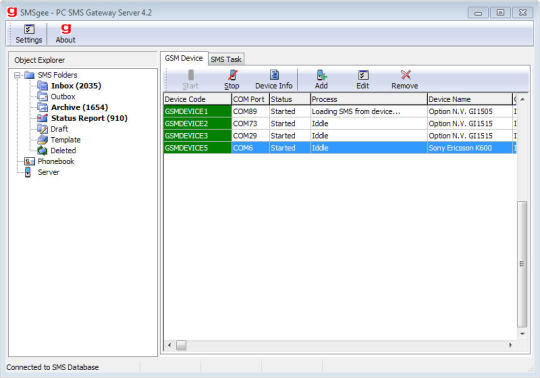Maximize the SMSgee window
Viewport: 540px width, 378px height.
pyautogui.click(x=500, y=13)
